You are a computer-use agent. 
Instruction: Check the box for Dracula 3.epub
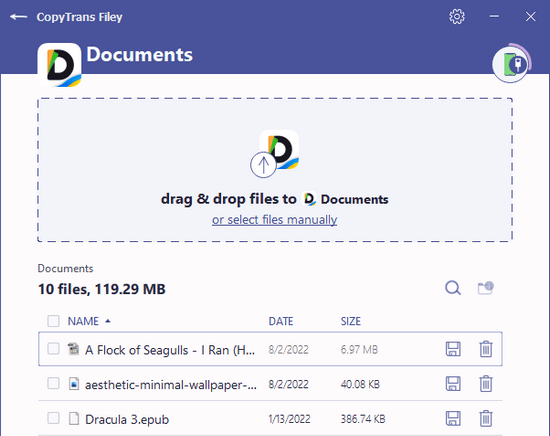pos(53,418)
